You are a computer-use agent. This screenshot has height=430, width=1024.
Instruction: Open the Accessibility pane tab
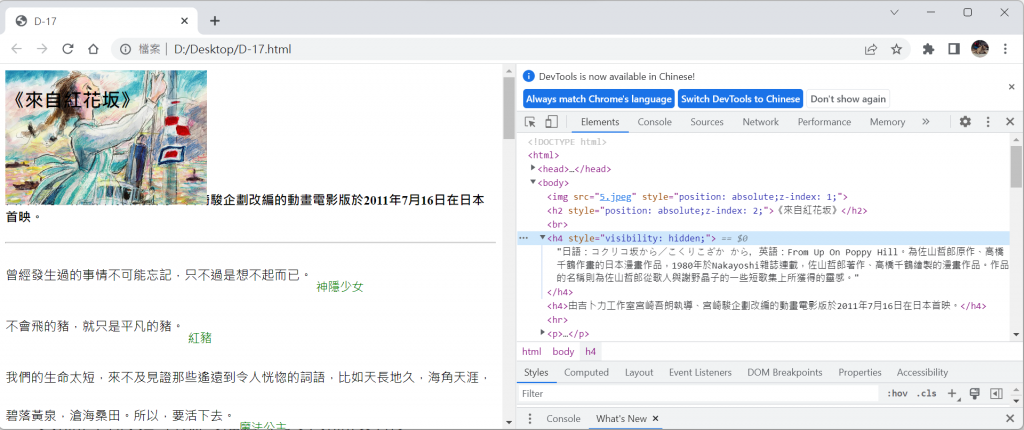922,372
